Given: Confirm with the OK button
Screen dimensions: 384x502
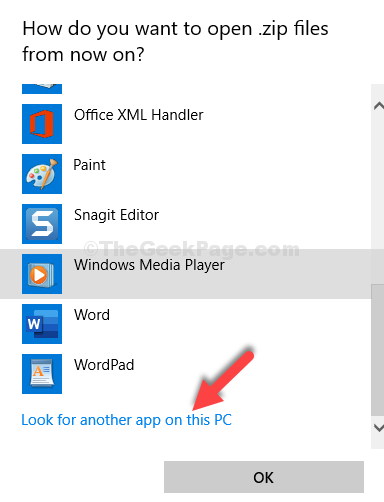Looking at the screenshot, I should (264, 477).
